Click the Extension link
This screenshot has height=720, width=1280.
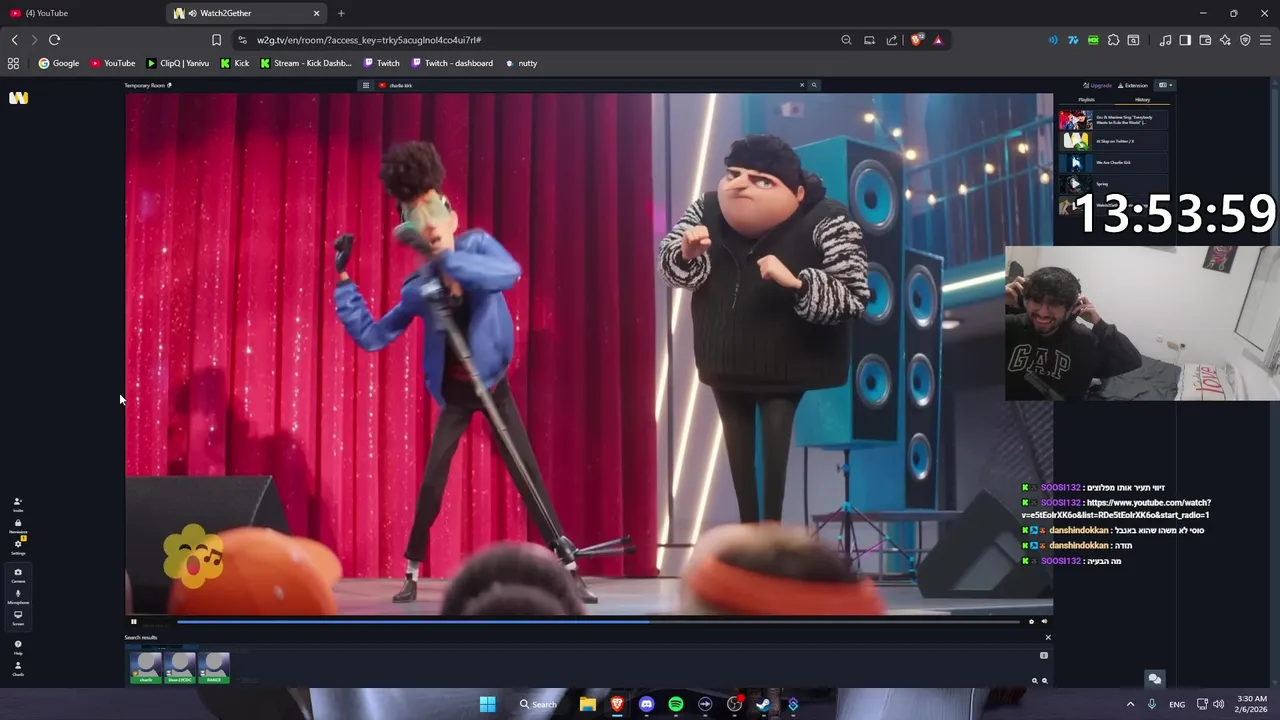[1133, 85]
